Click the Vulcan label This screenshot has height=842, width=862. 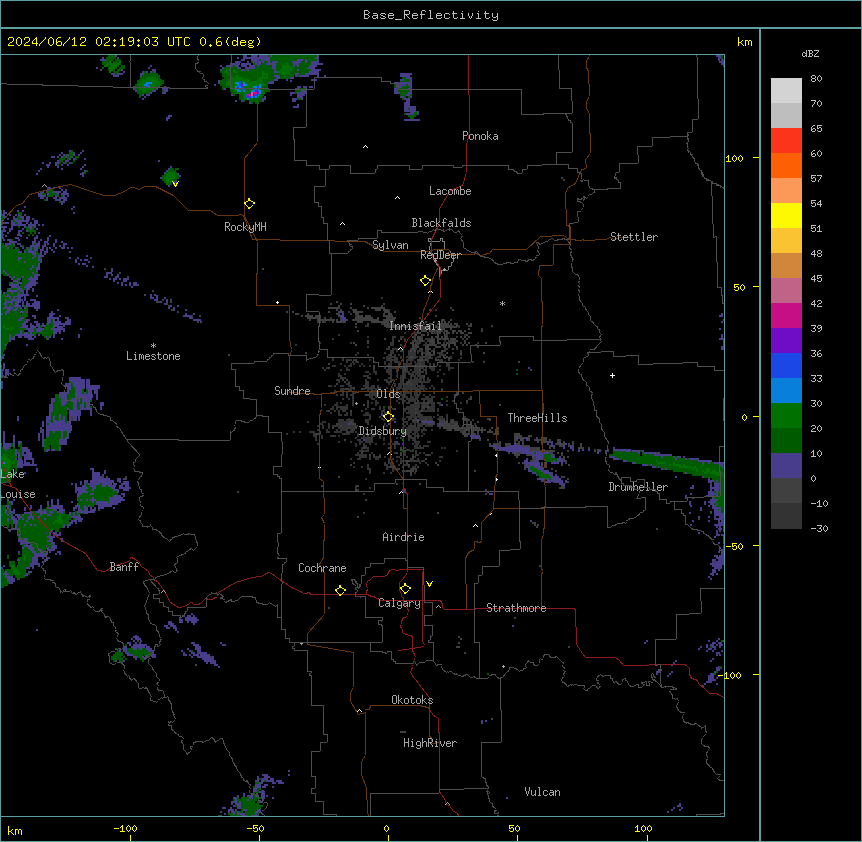(x=543, y=792)
